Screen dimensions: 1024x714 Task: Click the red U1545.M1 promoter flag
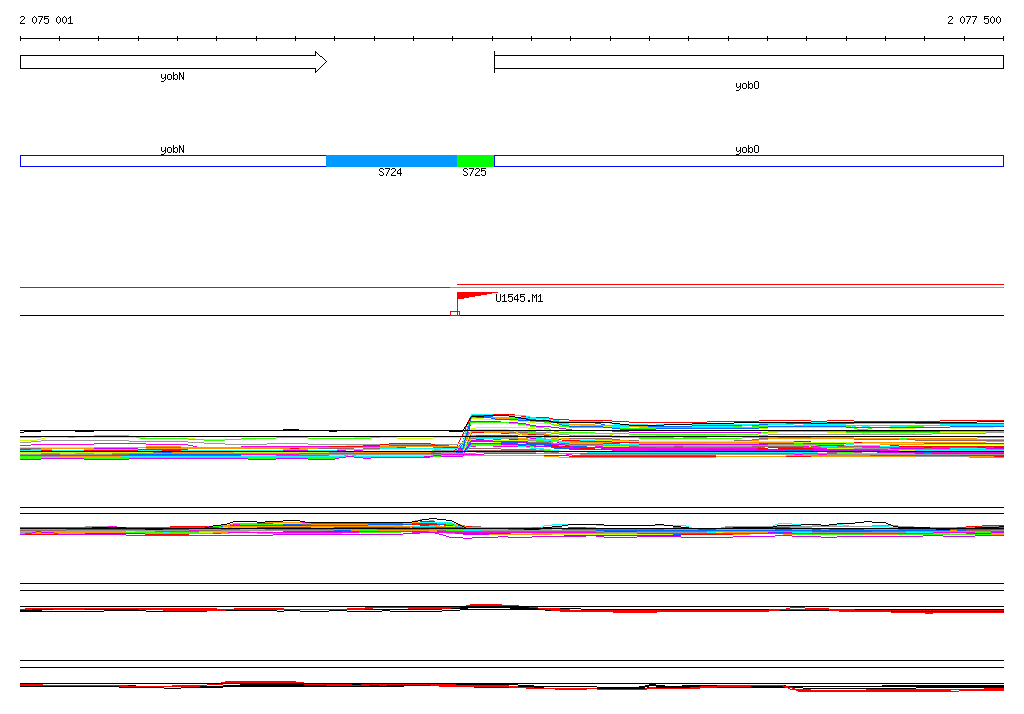472,296
